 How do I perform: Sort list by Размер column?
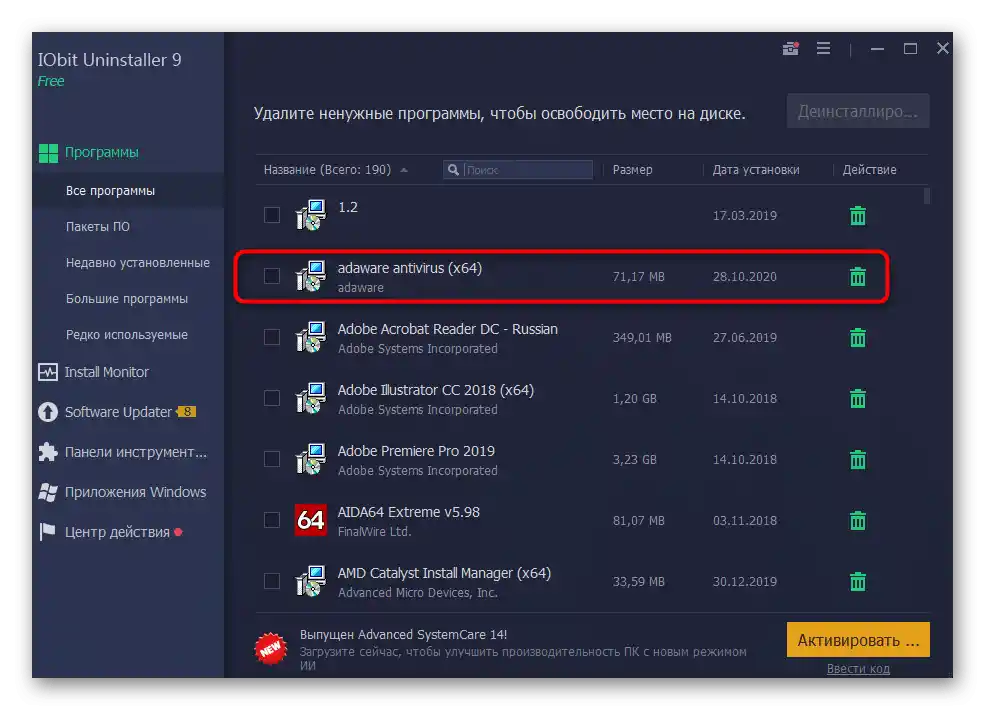pyautogui.click(x=633, y=170)
